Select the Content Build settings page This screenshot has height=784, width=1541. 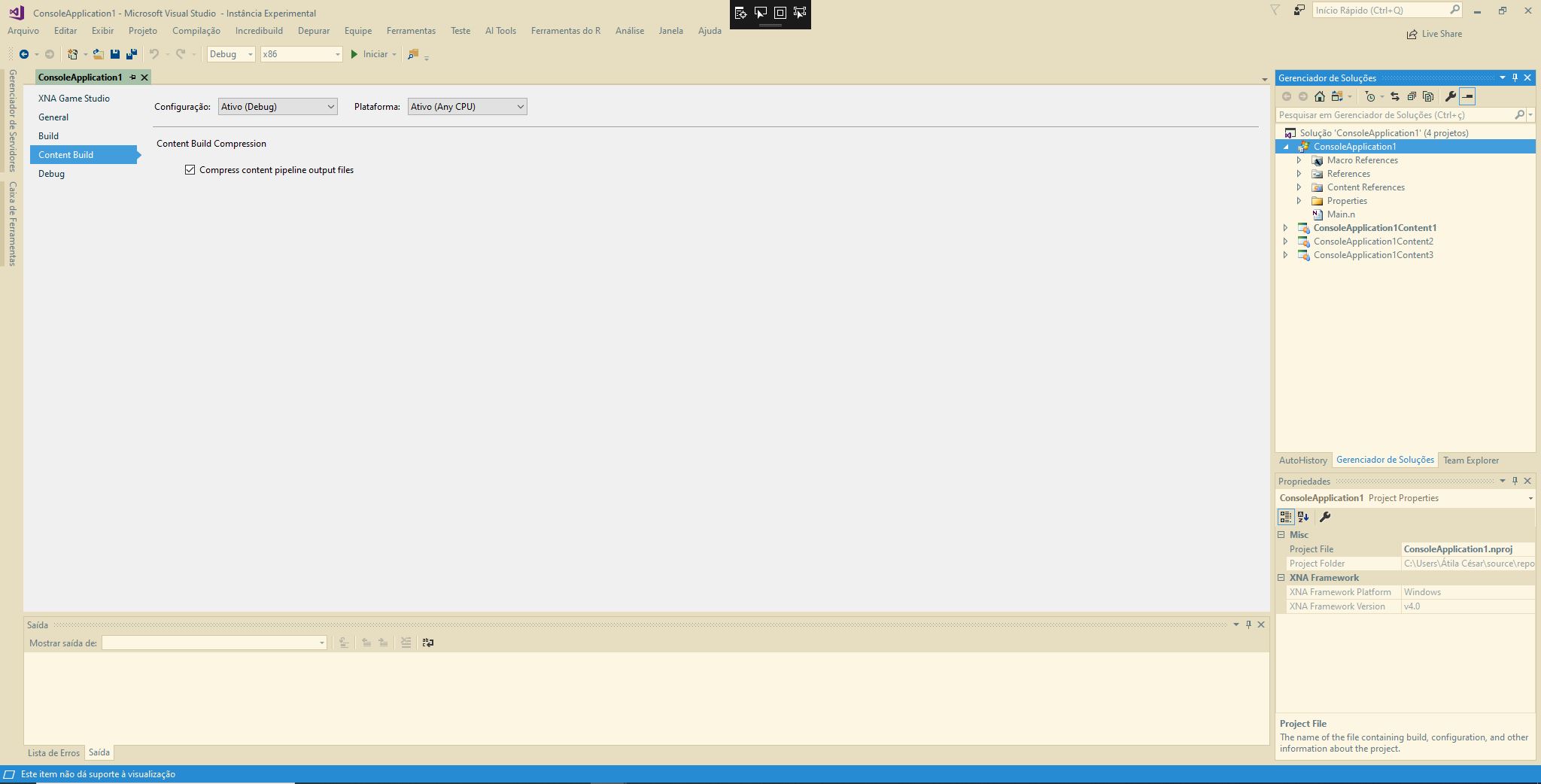pyautogui.click(x=66, y=154)
